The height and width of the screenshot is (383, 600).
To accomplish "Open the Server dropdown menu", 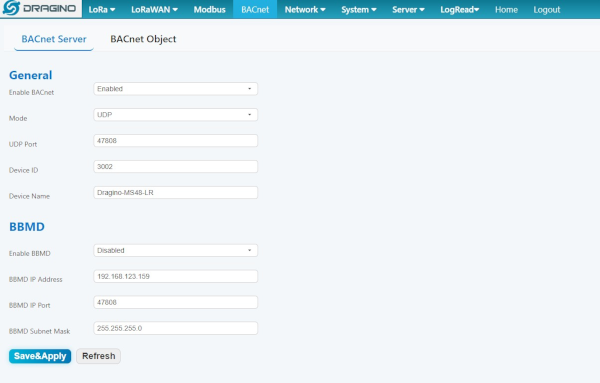I will click(x=408, y=10).
